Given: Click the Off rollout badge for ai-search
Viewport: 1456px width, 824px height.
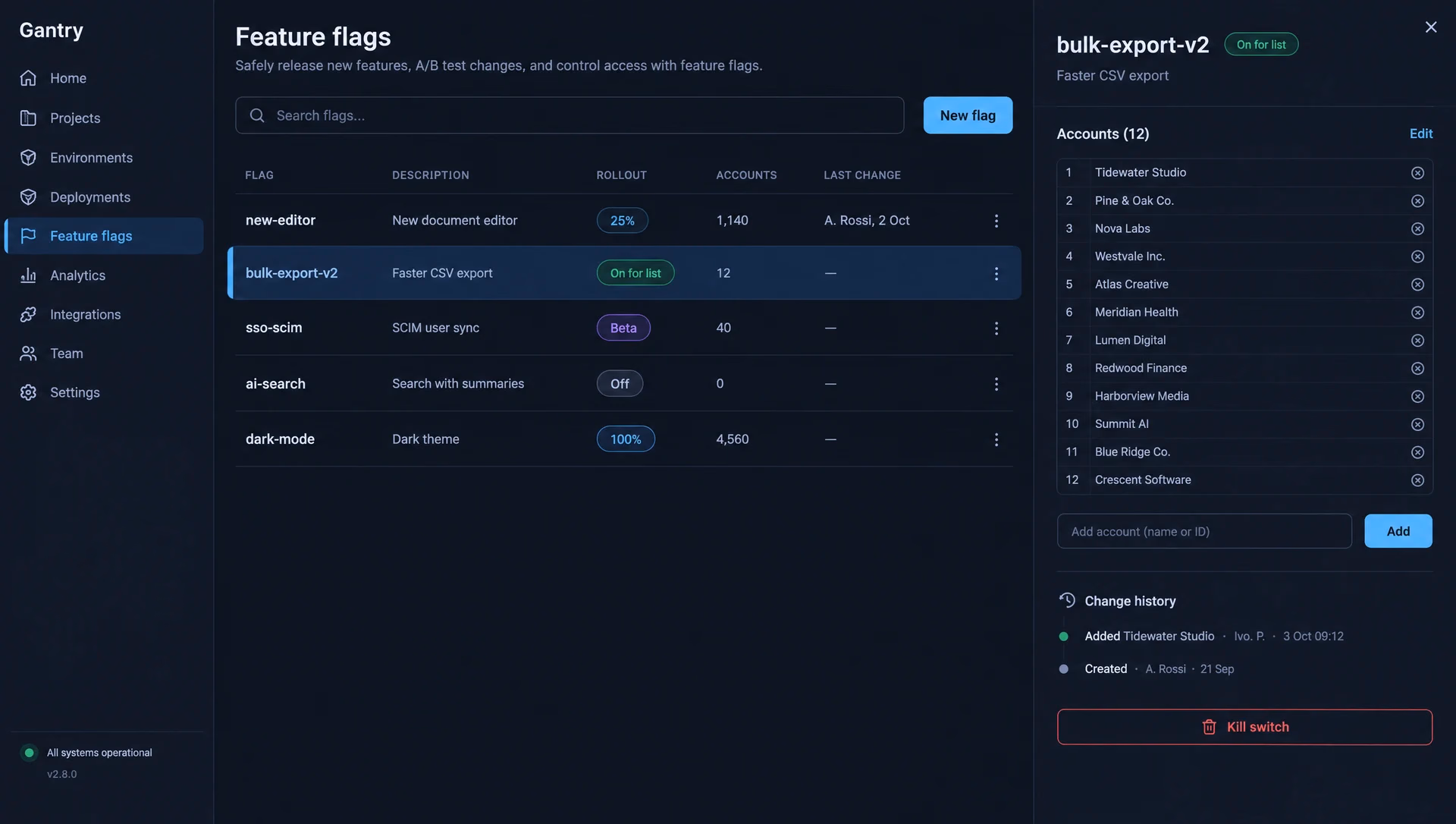Looking at the screenshot, I should click(x=620, y=383).
